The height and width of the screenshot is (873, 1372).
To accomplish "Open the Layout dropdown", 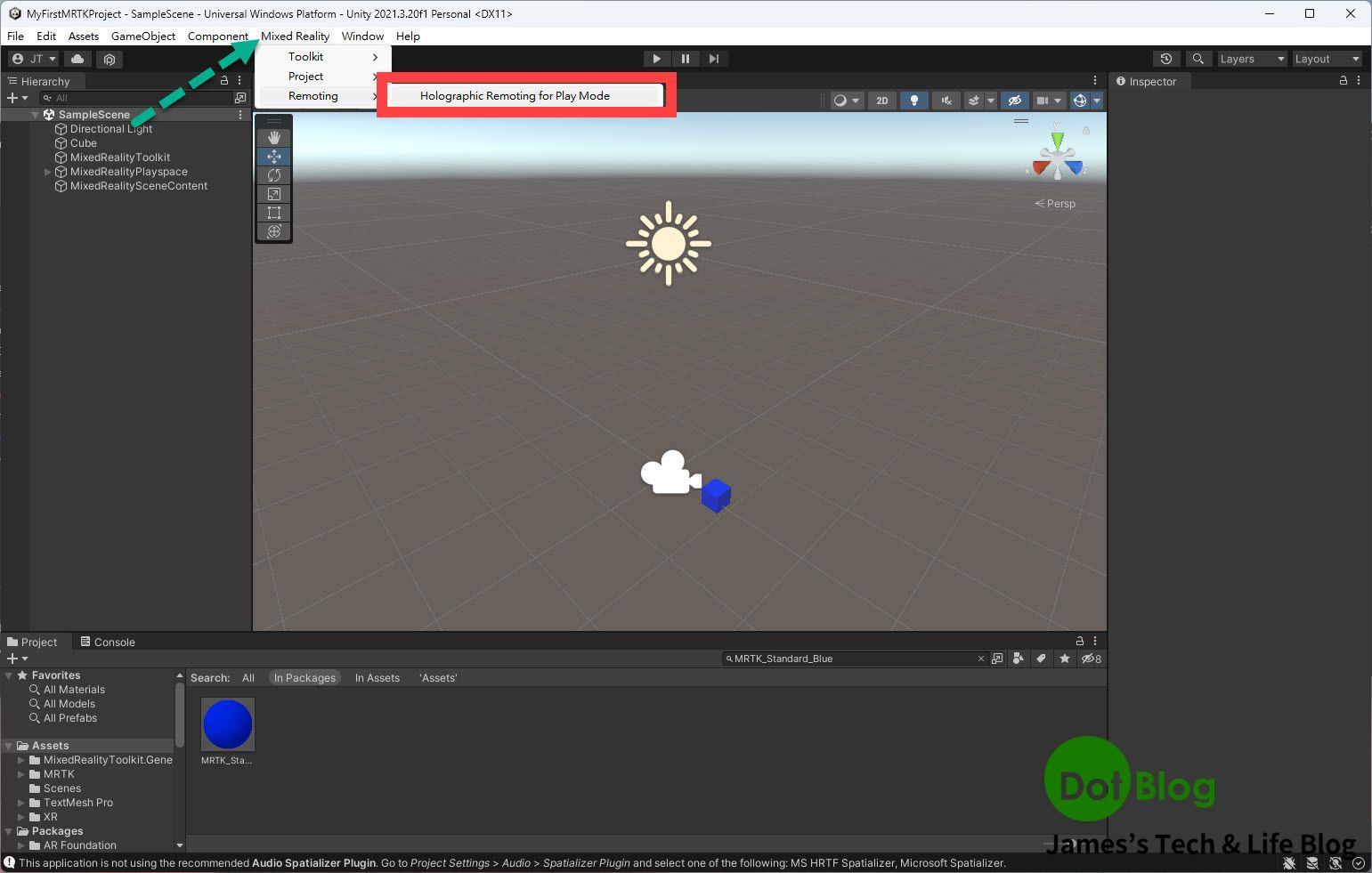I will [x=1327, y=59].
